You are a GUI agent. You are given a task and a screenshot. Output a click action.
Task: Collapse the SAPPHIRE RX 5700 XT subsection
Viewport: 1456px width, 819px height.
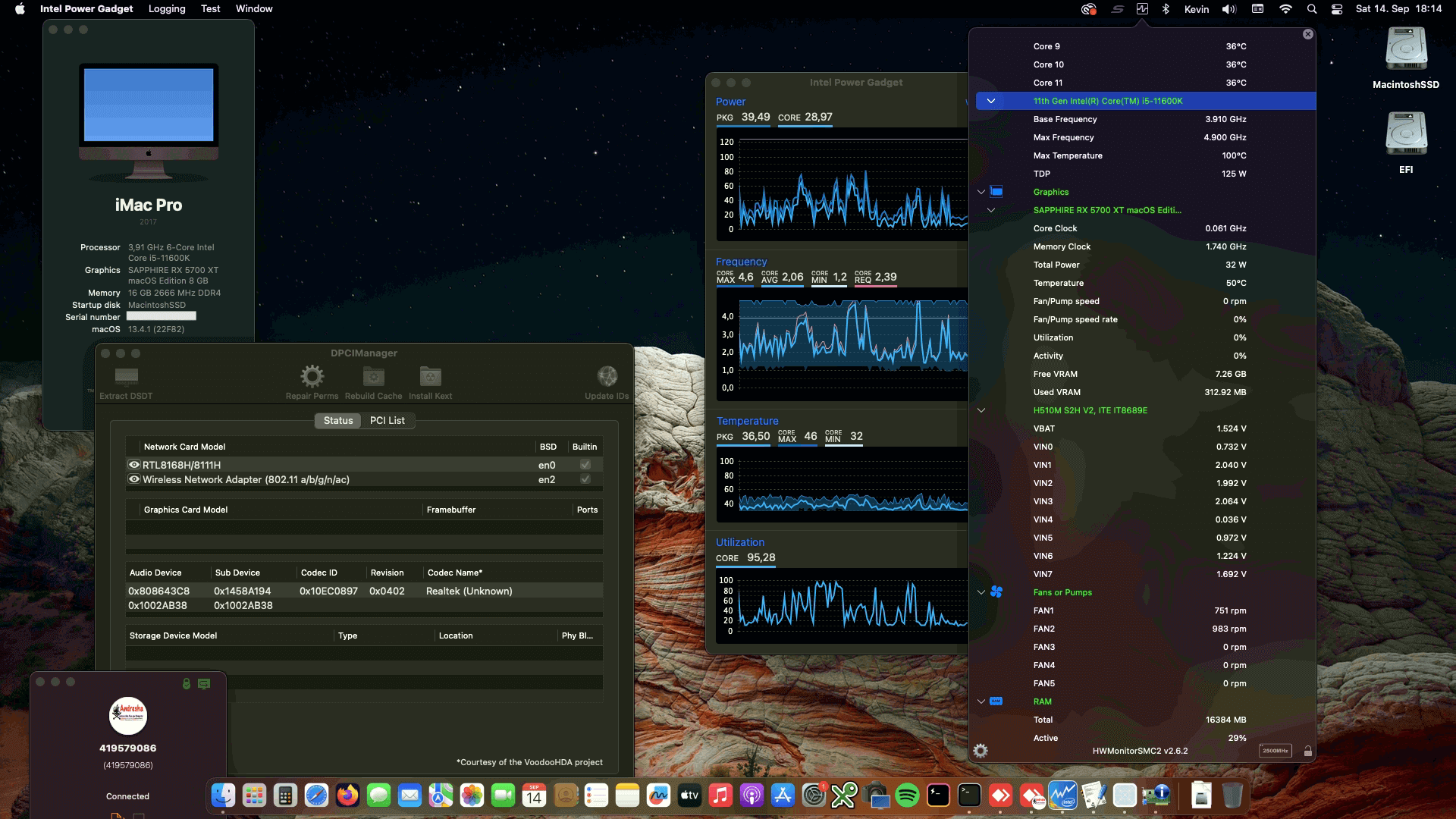point(990,210)
